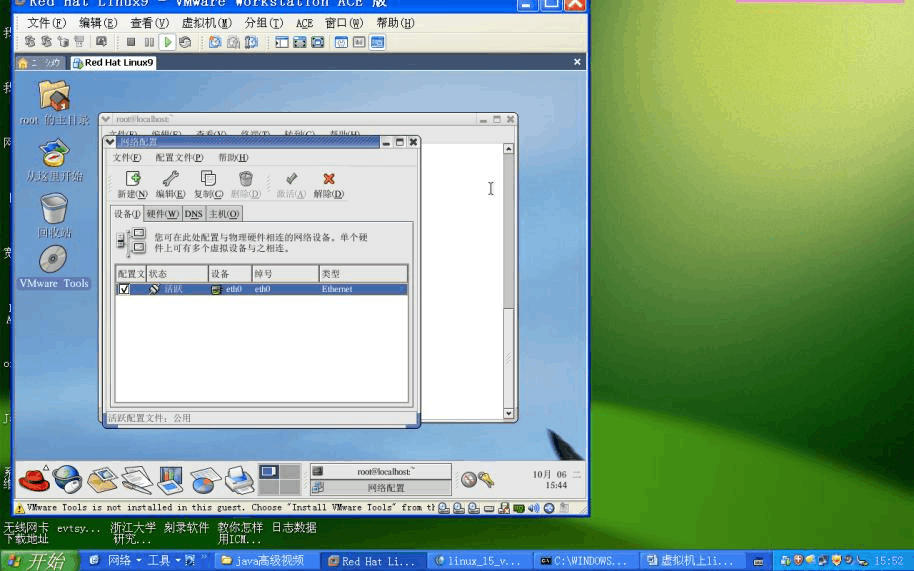Switch to linux_15_v taskbar item

tap(480, 561)
